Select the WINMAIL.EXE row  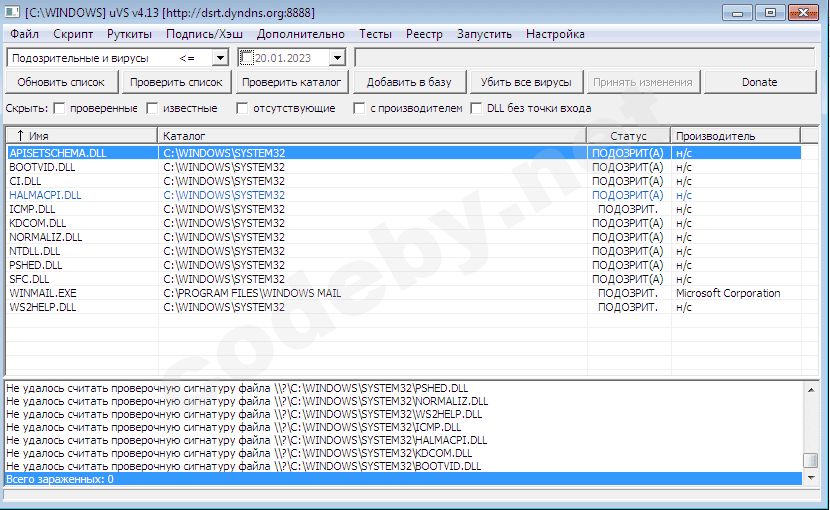404,293
